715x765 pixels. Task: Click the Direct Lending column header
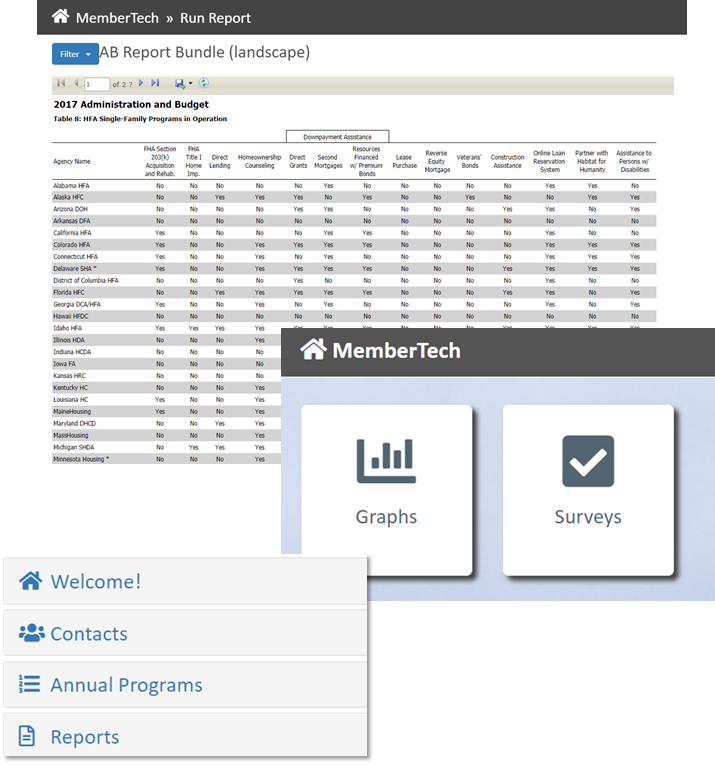[x=219, y=161]
